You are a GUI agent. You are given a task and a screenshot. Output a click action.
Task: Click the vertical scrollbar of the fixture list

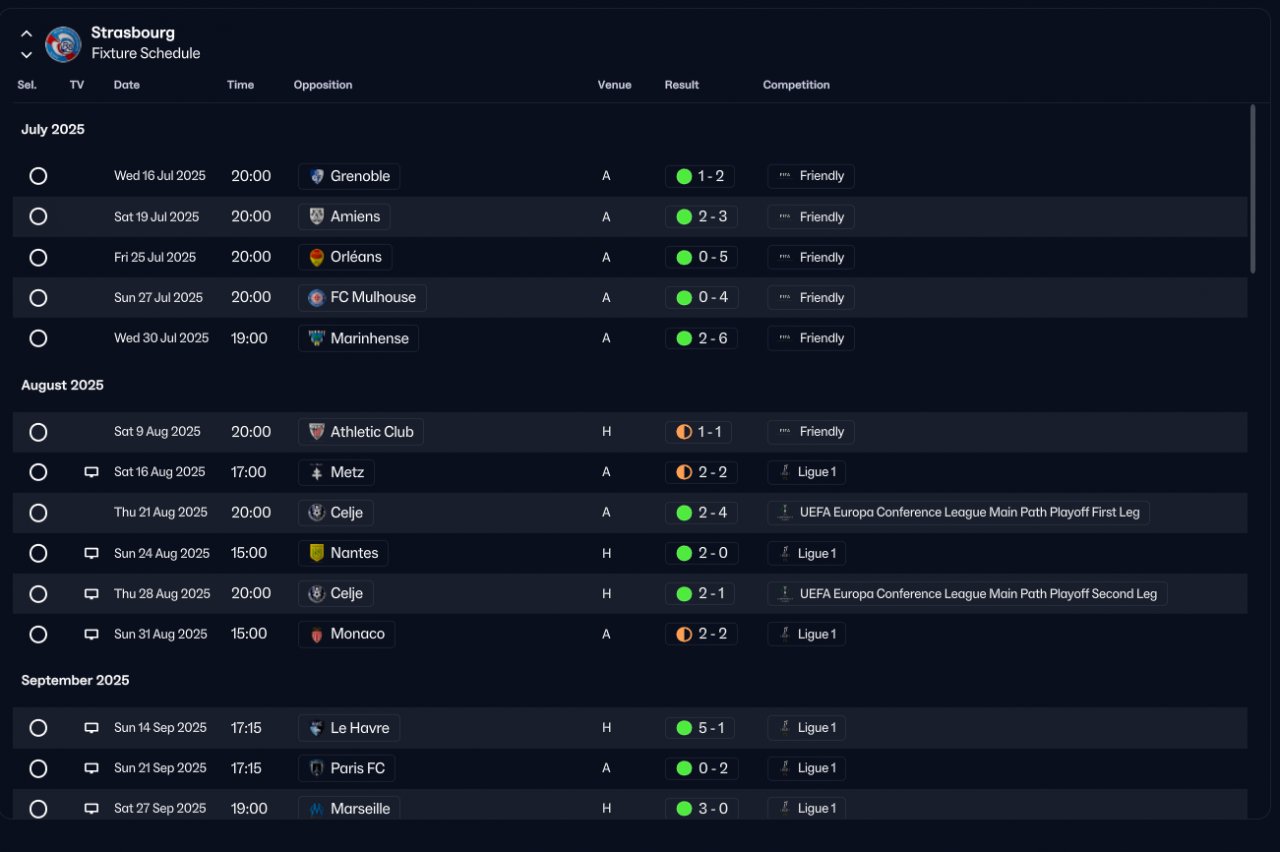1252,188
